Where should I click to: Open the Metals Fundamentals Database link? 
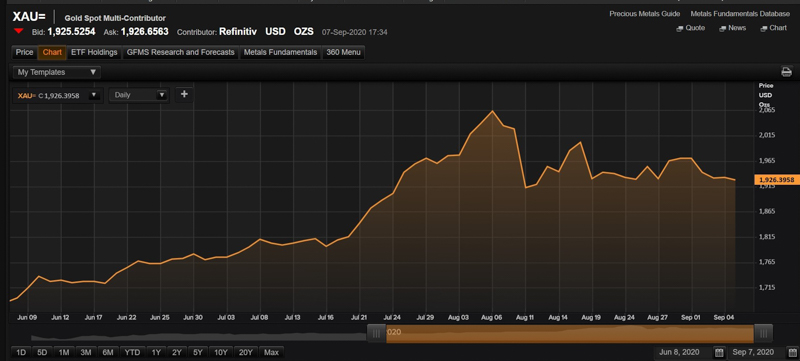[740, 14]
